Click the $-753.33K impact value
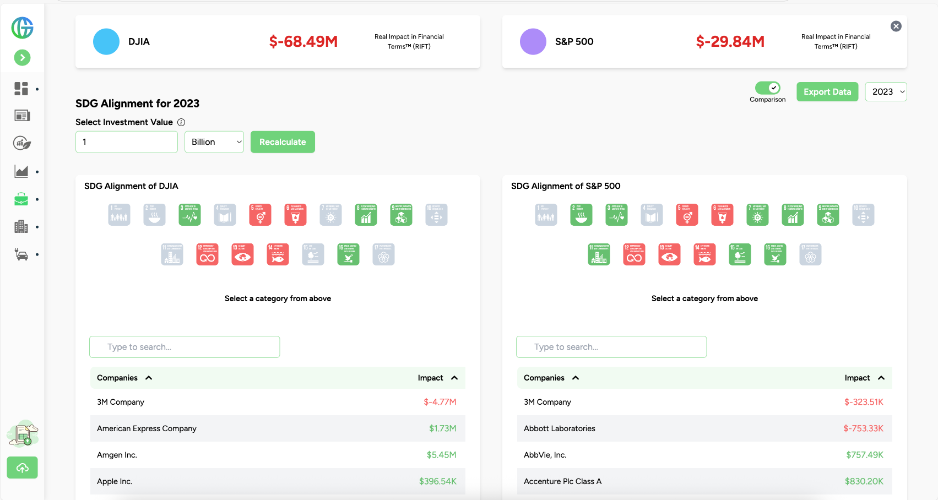This screenshot has height=500, width=938. click(x=863, y=428)
